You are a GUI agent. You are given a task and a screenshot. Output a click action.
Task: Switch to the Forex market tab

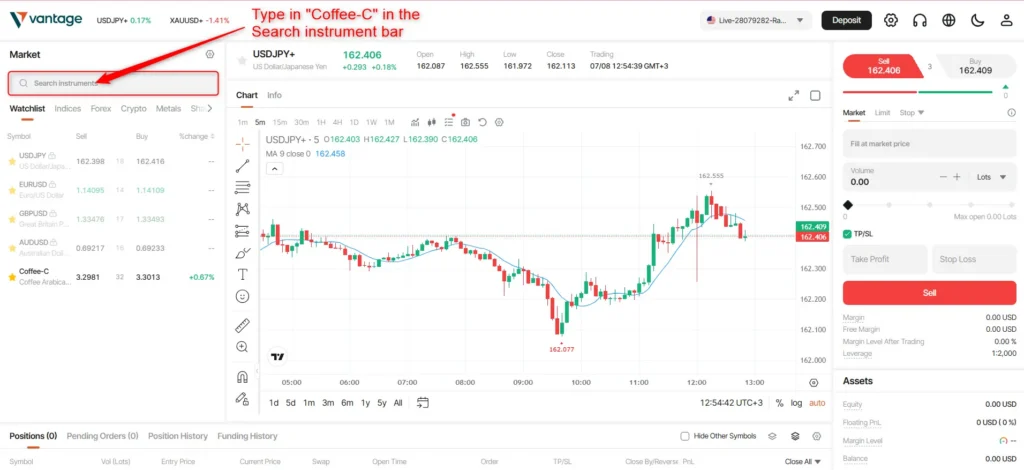point(101,108)
